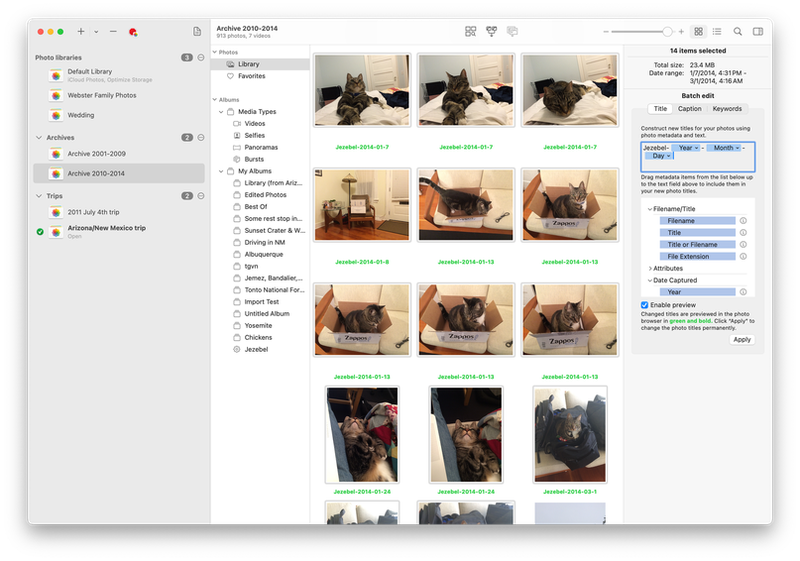Uncheck the Enable preview checkbox
Screen dimensions: 800x561
tap(645, 305)
